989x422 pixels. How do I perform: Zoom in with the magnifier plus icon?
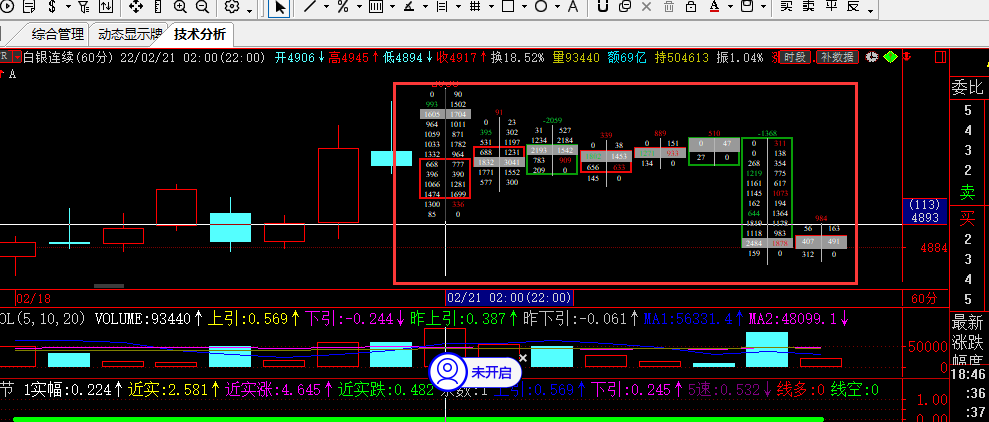[180, 7]
